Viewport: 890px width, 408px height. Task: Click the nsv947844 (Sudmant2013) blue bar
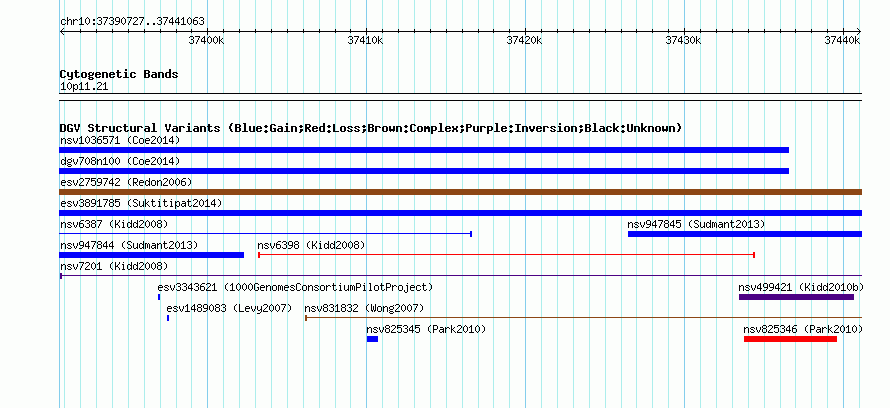click(x=152, y=255)
